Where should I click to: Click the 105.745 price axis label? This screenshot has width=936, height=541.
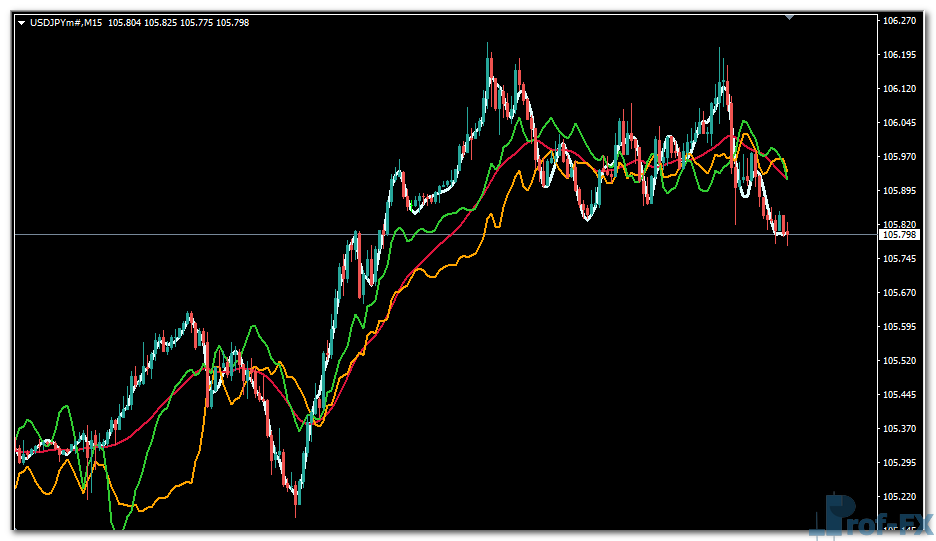coord(899,259)
